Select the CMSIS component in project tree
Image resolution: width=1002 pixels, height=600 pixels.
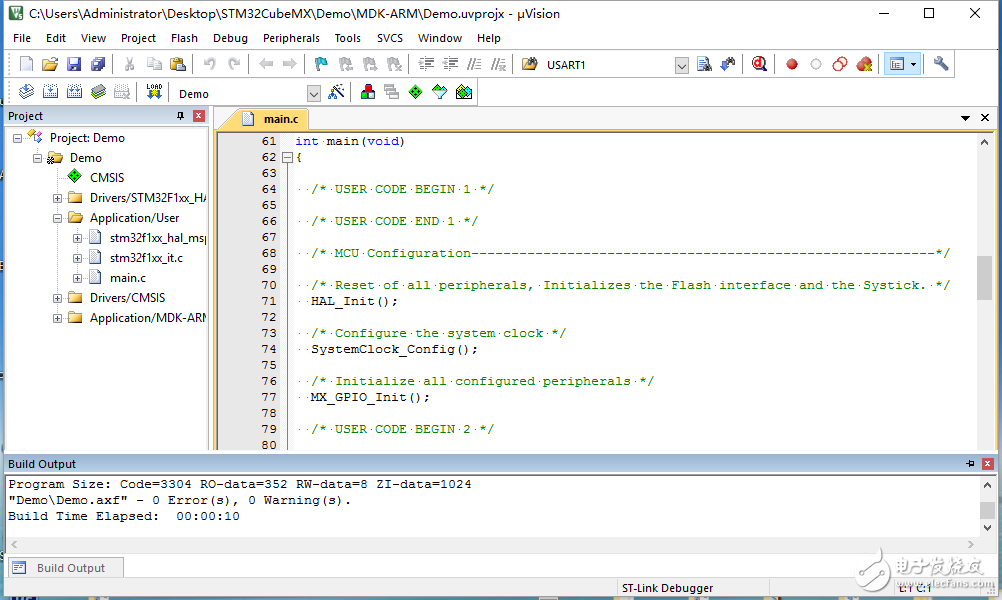pyautogui.click(x=107, y=178)
